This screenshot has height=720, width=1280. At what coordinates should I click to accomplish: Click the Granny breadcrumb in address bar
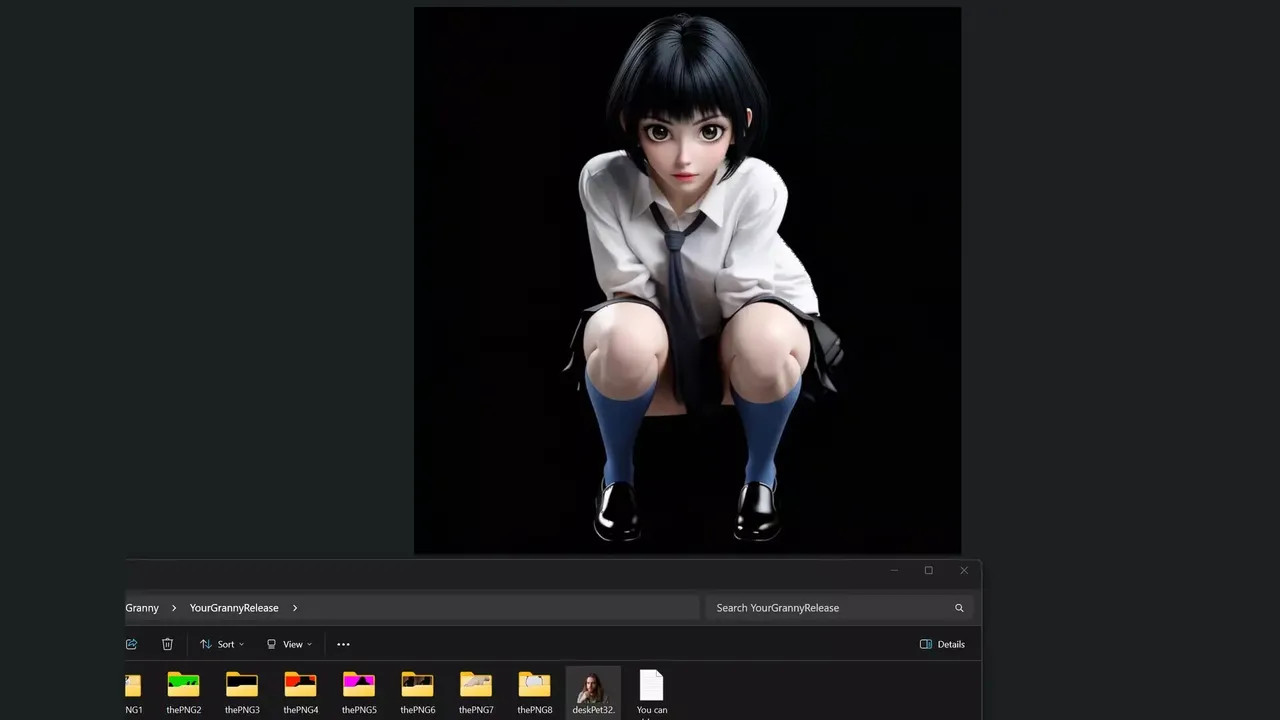[142, 608]
